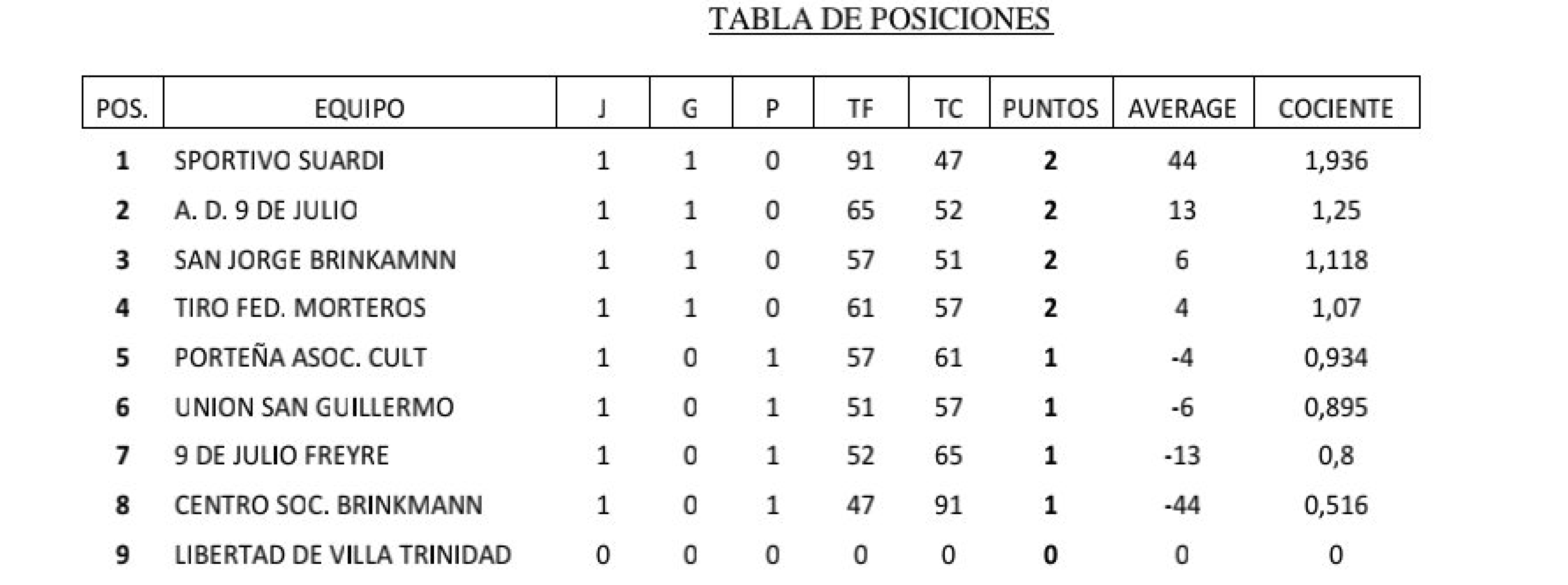This screenshot has height=585, width=1568.
Task: Select the SPORTIVO SUARDI team name
Action: tap(279, 161)
